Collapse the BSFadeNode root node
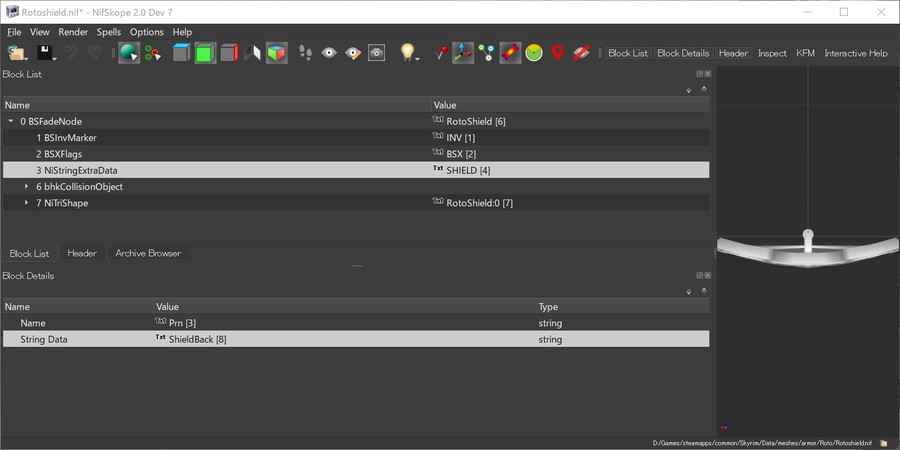This screenshot has width=900, height=450. point(11,121)
